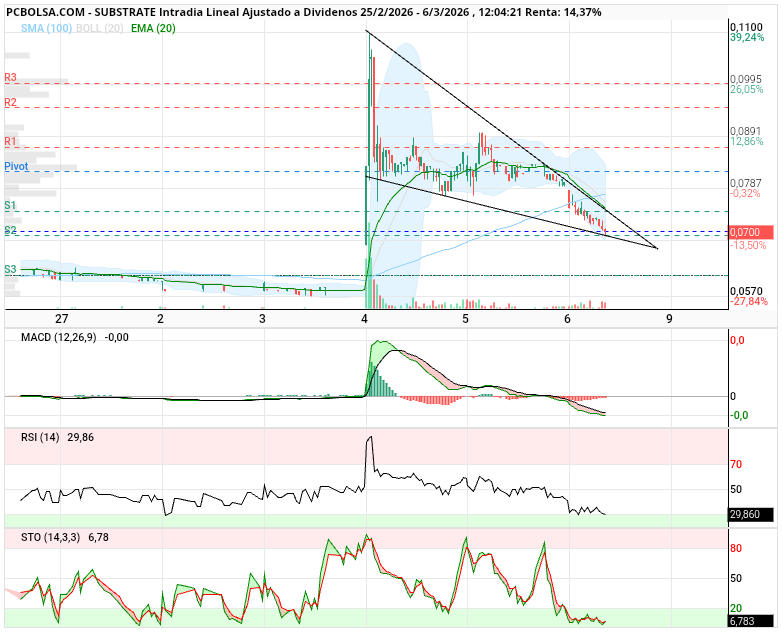The height and width of the screenshot is (632, 782).
Task: Click the SMA (100) legend label
Action: (47, 28)
